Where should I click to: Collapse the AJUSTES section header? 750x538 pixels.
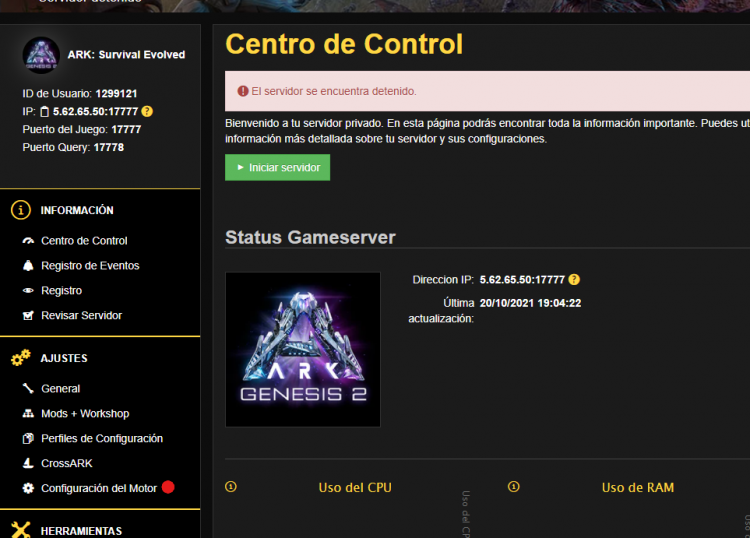(x=64, y=358)
